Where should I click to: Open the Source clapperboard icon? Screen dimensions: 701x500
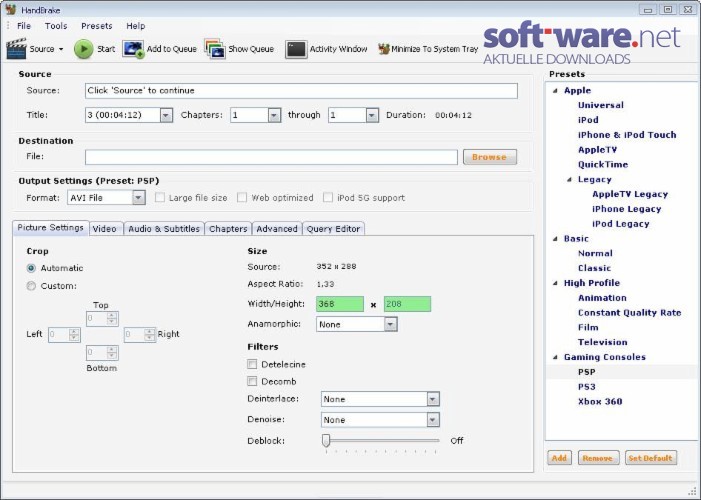pyautogui.click(x=17, y=49)
